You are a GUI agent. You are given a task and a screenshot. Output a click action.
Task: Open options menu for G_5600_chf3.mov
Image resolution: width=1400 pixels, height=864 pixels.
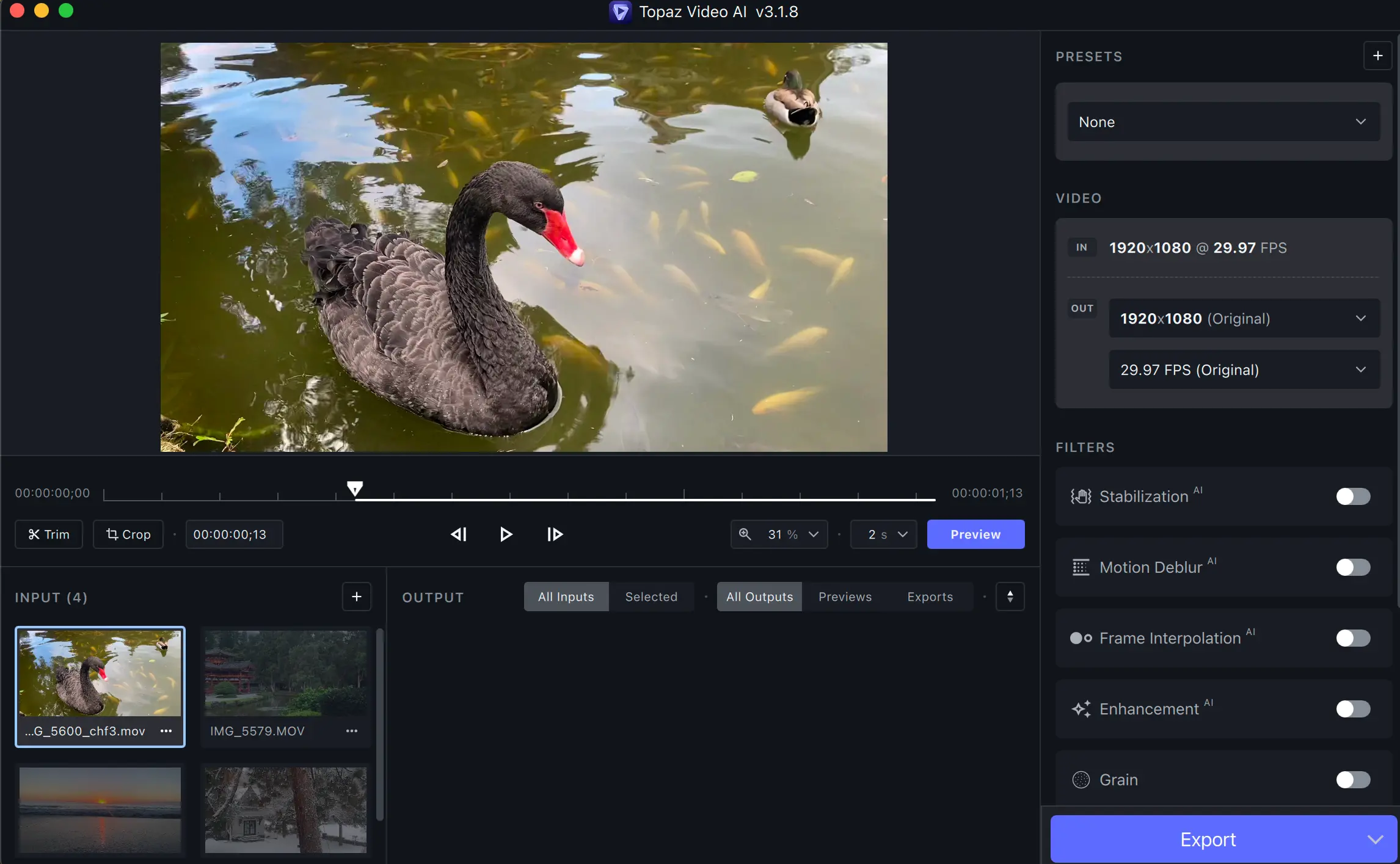point(166,731)
